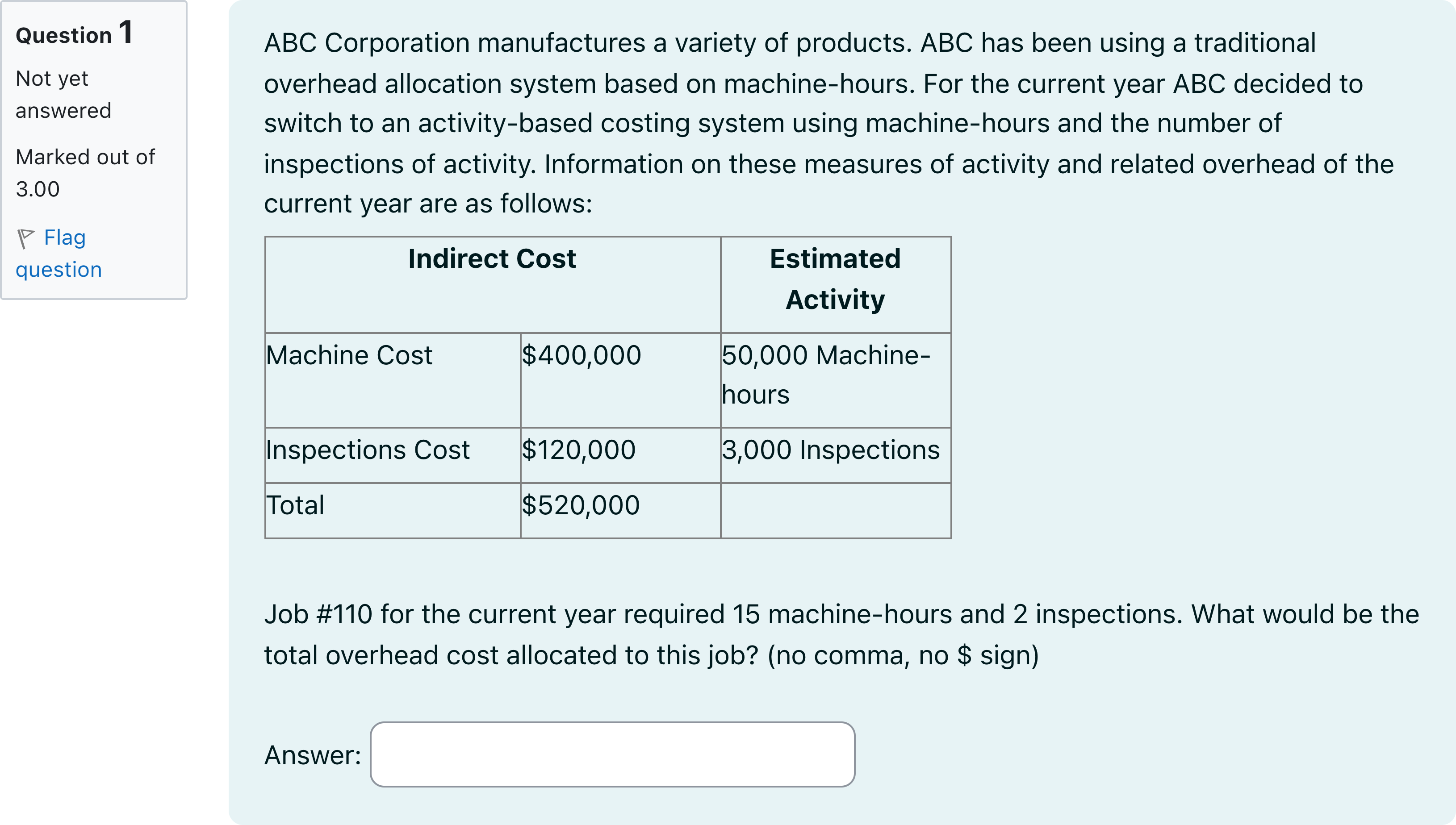Viewport: 1456px width, 825px height.
Task: Click the flag icon in question panel
Action: pyautogui.click(x=25, y=238)
